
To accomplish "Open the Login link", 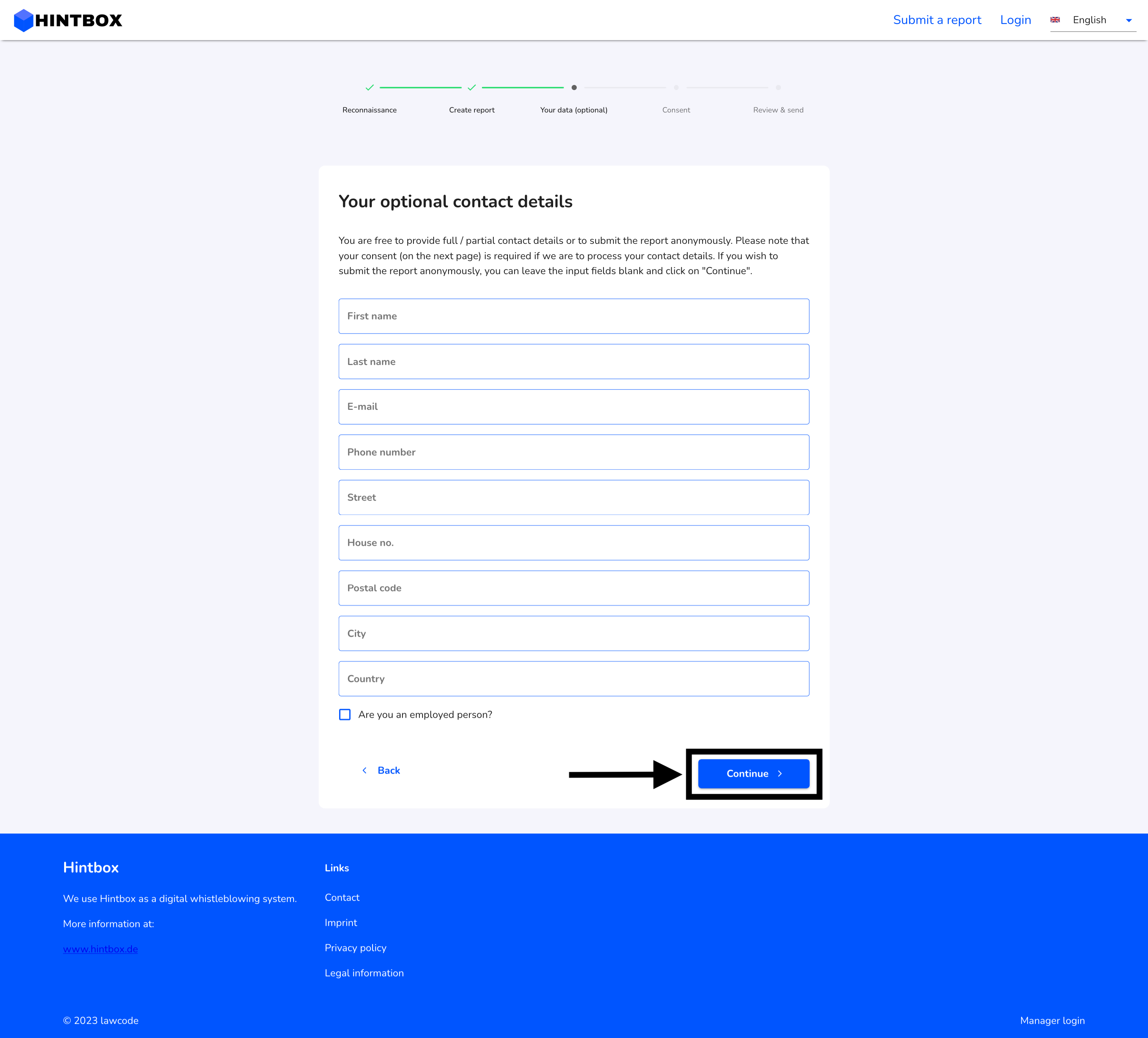I will pyautogui.click(x=1015, y=20).
